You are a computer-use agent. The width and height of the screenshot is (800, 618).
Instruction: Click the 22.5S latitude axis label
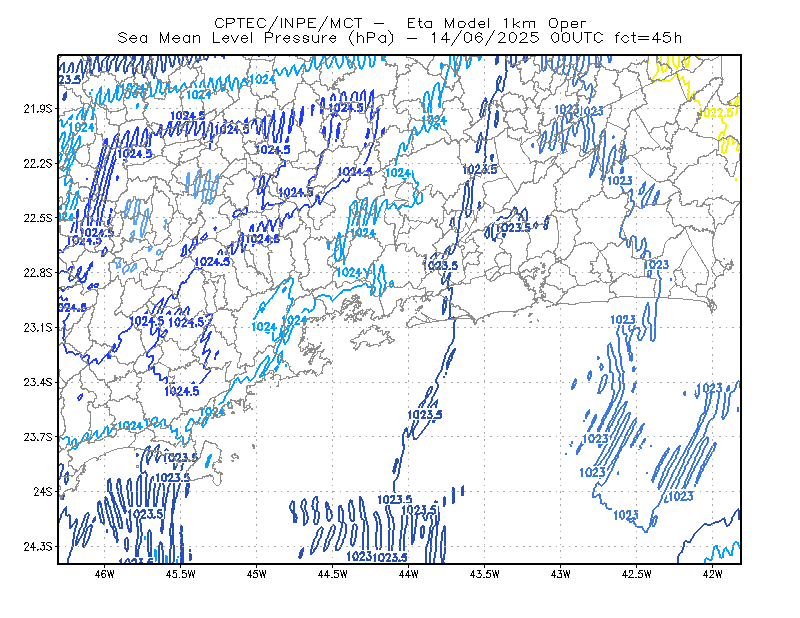pyautogui.click(x=38, y=218)
